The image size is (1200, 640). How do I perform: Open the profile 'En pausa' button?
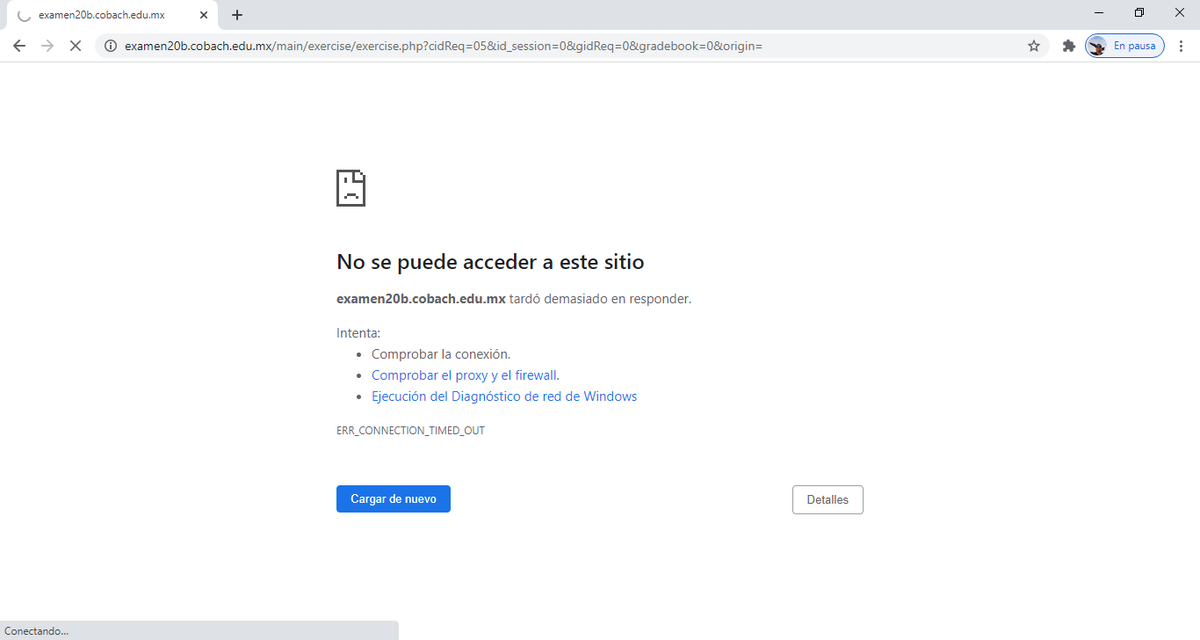1125,46
